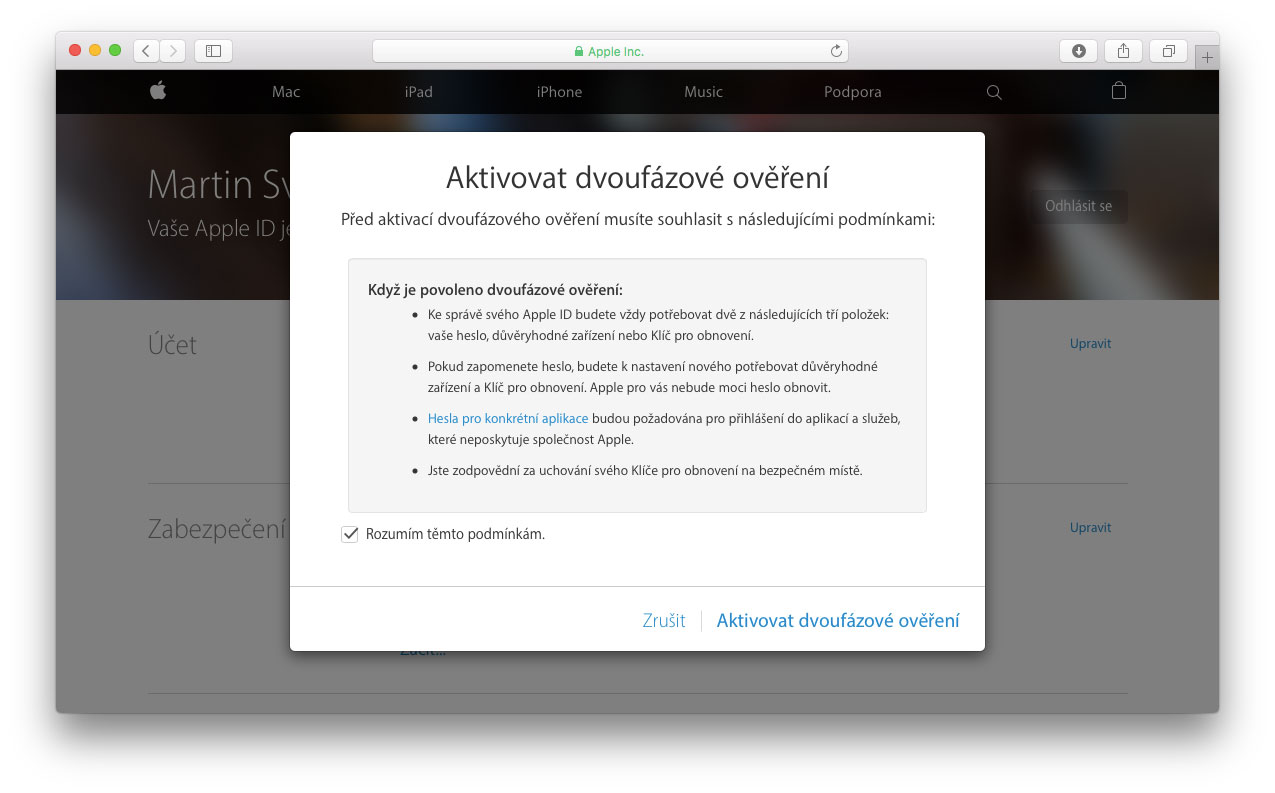Image resolution: width=1275 pixels, height=793 pixels.
Task: Uncheck "Rozumím těmto podmínkám" checkbox
Action: (350, 535)
